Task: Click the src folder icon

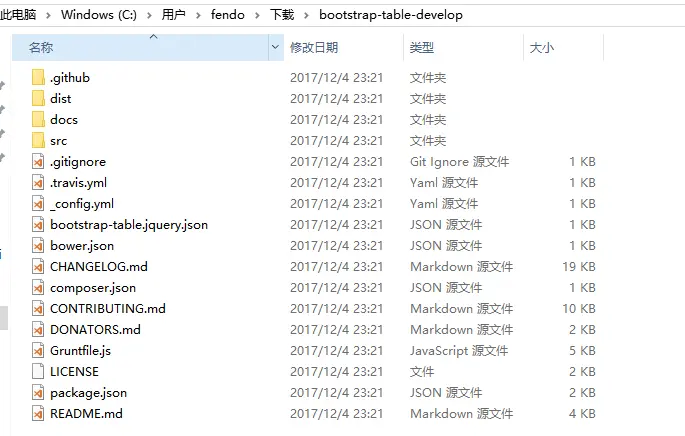Action: point(38,140)
